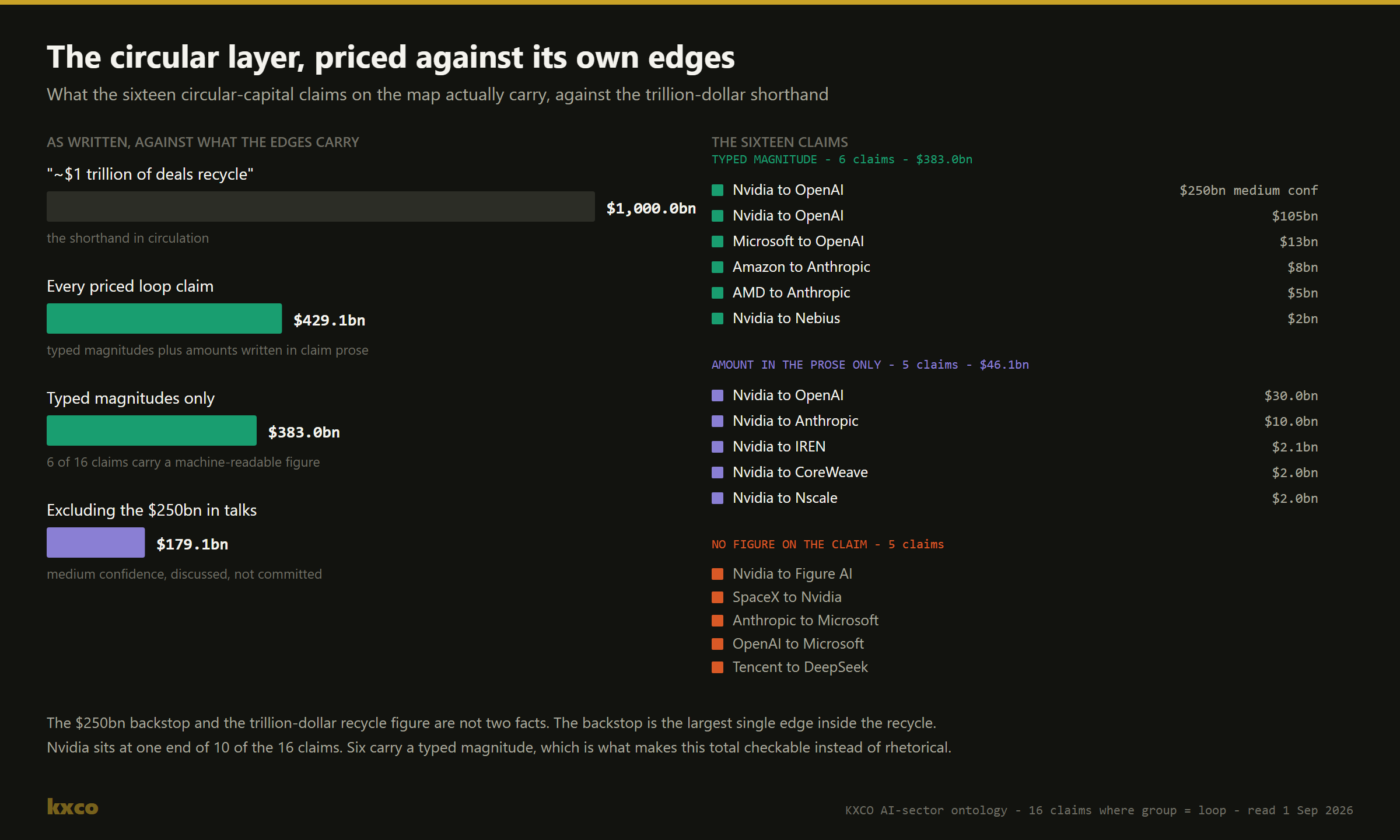Select the SpaceX to Nvidia claim
Image resolution: width=1400 pixels, height=840 pixels.
point(787,597)
